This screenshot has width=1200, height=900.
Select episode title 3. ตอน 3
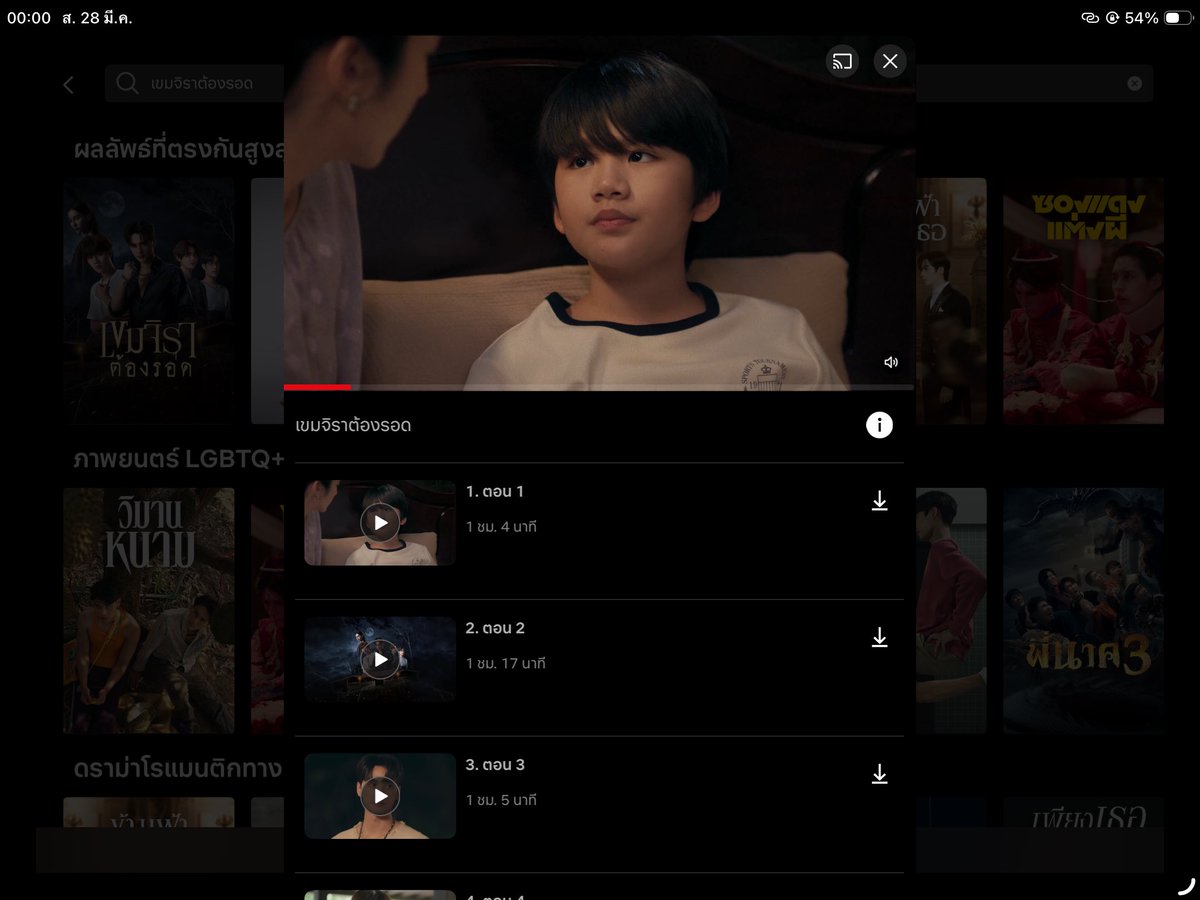(x=495, y=765)
